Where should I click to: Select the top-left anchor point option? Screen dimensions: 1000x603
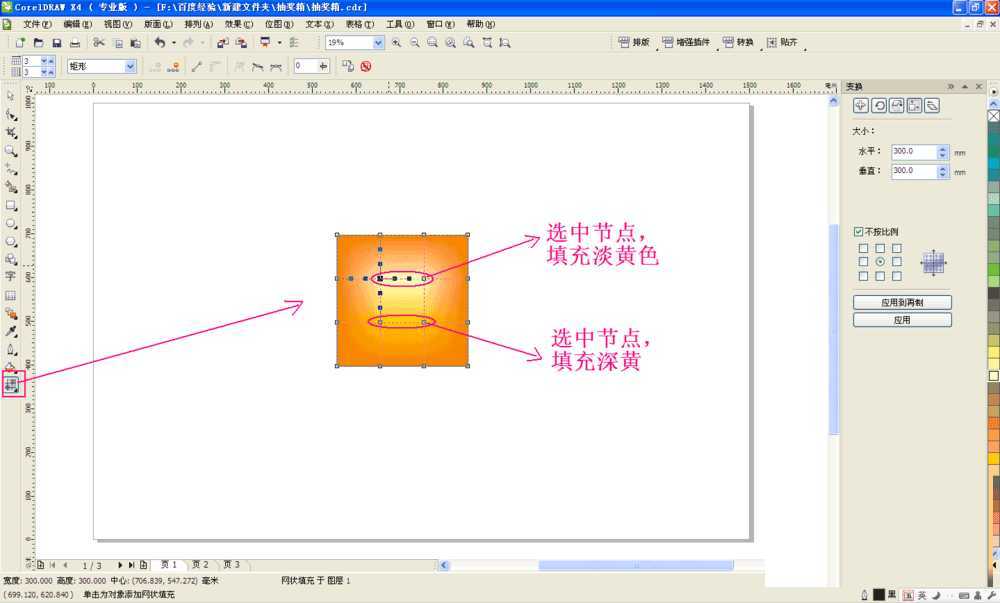click(861, 249)
